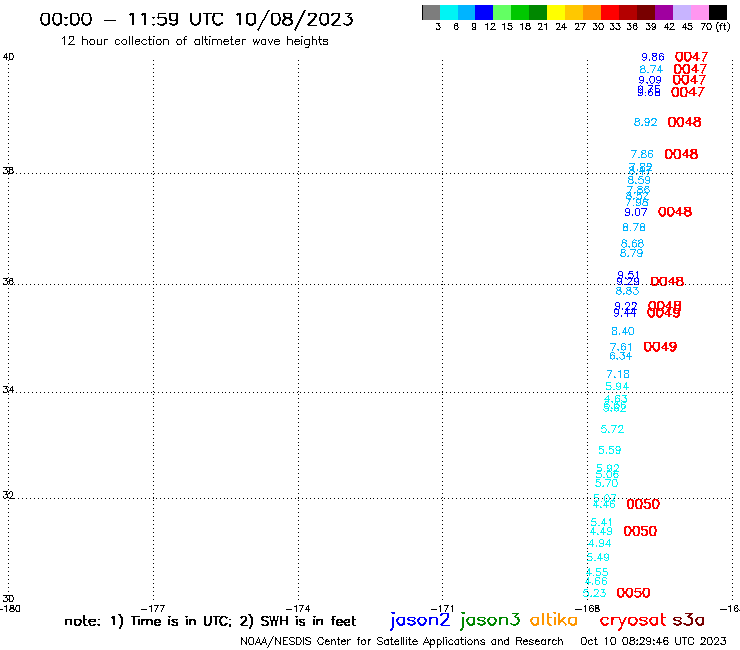Viewport: 740px width, 650px height.
Task: Click the wave height value 8.79
Action: coord(631,253)
